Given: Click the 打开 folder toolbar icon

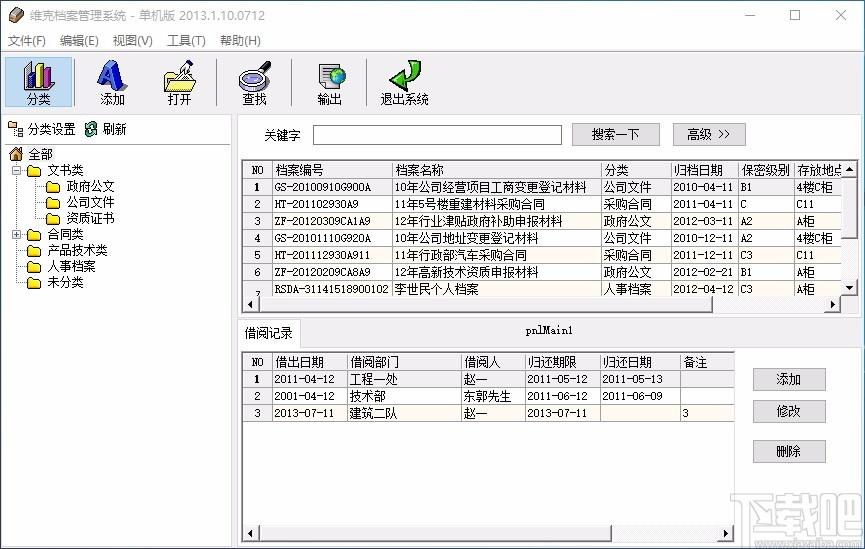Looking at the screenshot, I should (x=179, y=82).
